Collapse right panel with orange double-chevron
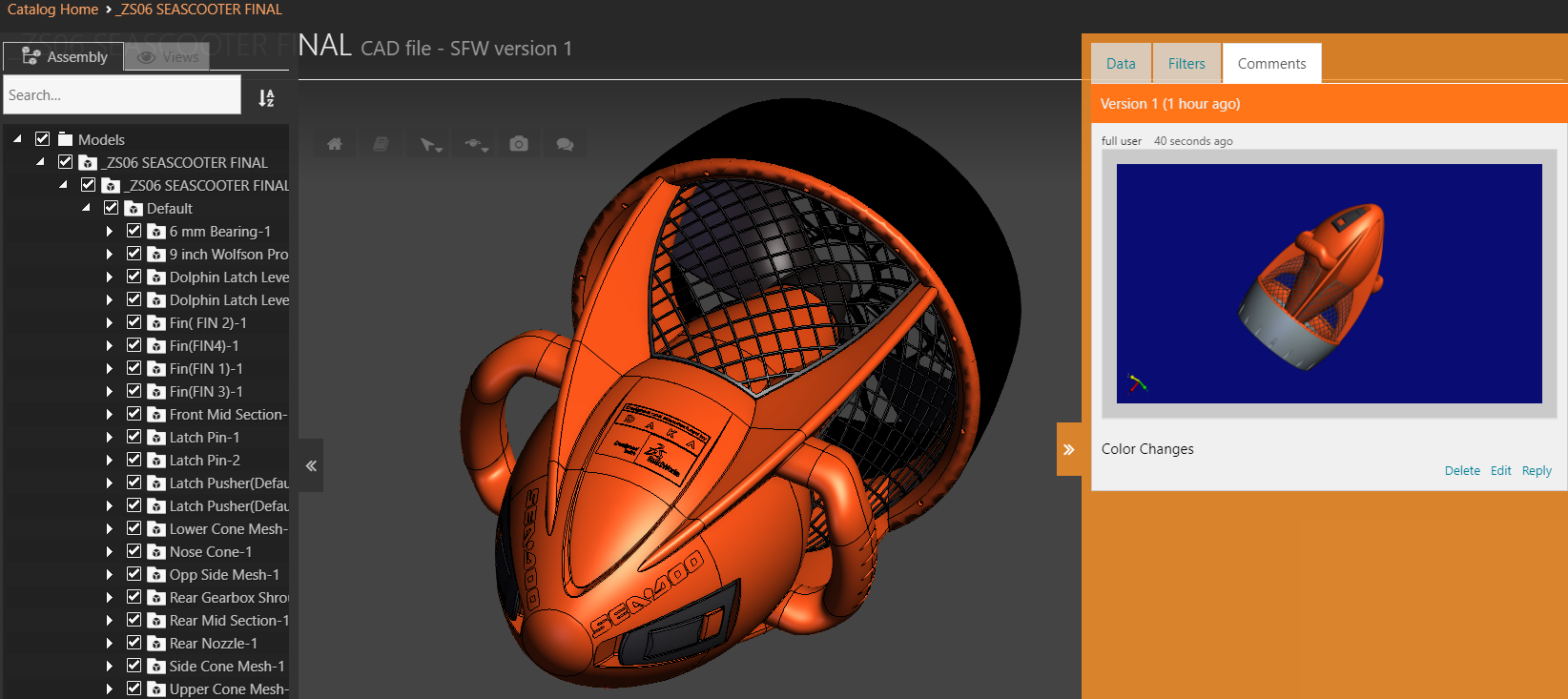The height and width of the screenshot is (699, 1568). 1068,449
